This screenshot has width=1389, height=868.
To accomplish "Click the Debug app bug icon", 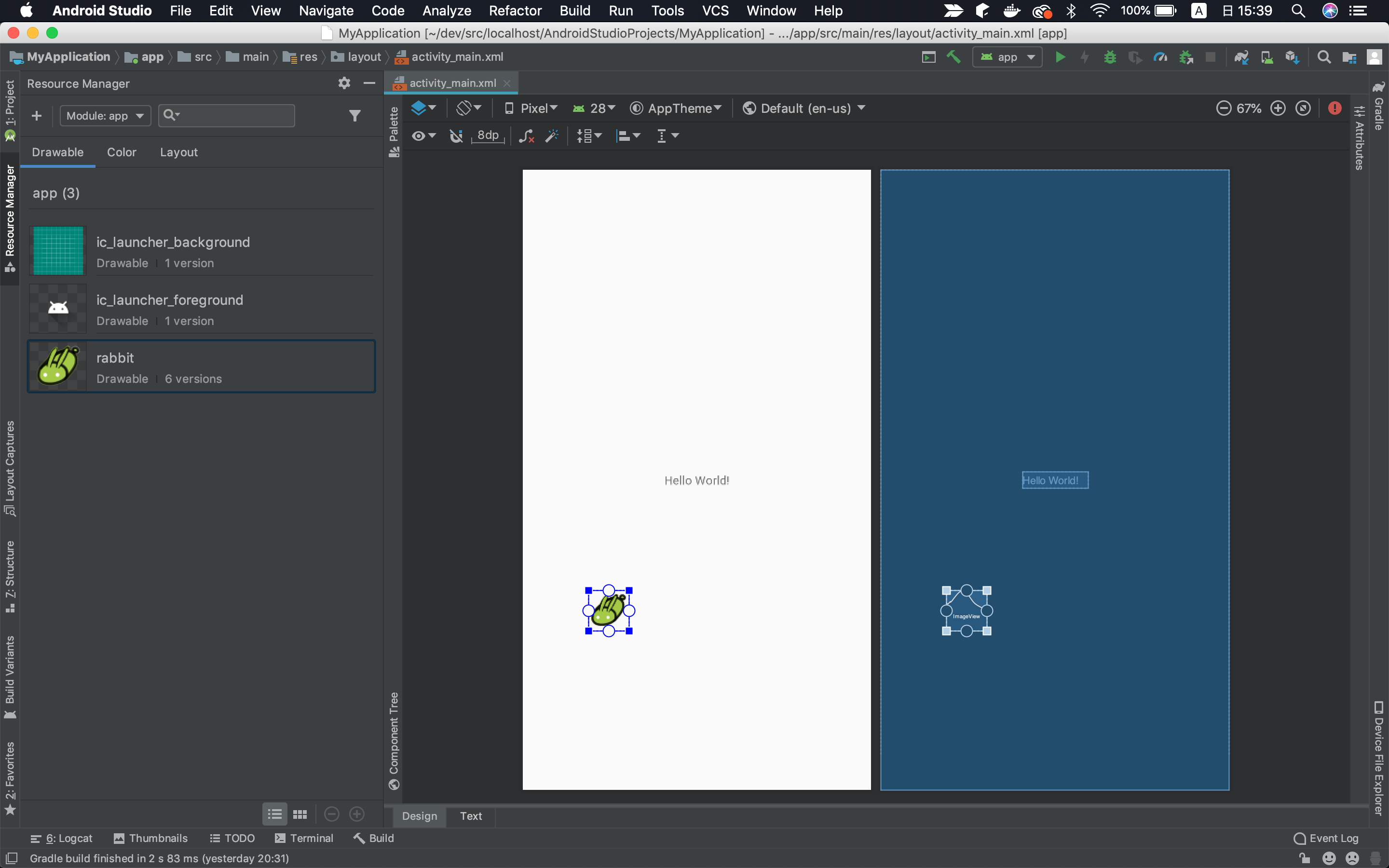I will (1110, 57).
